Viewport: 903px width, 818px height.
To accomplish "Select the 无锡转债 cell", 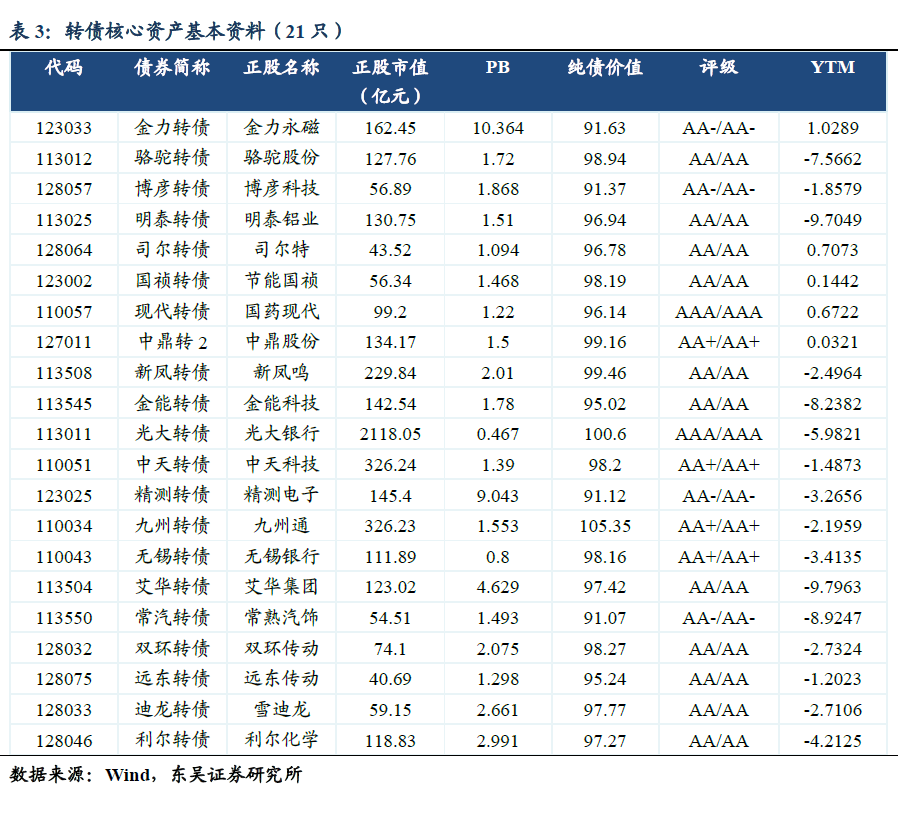I will click(x=172, y=556).
